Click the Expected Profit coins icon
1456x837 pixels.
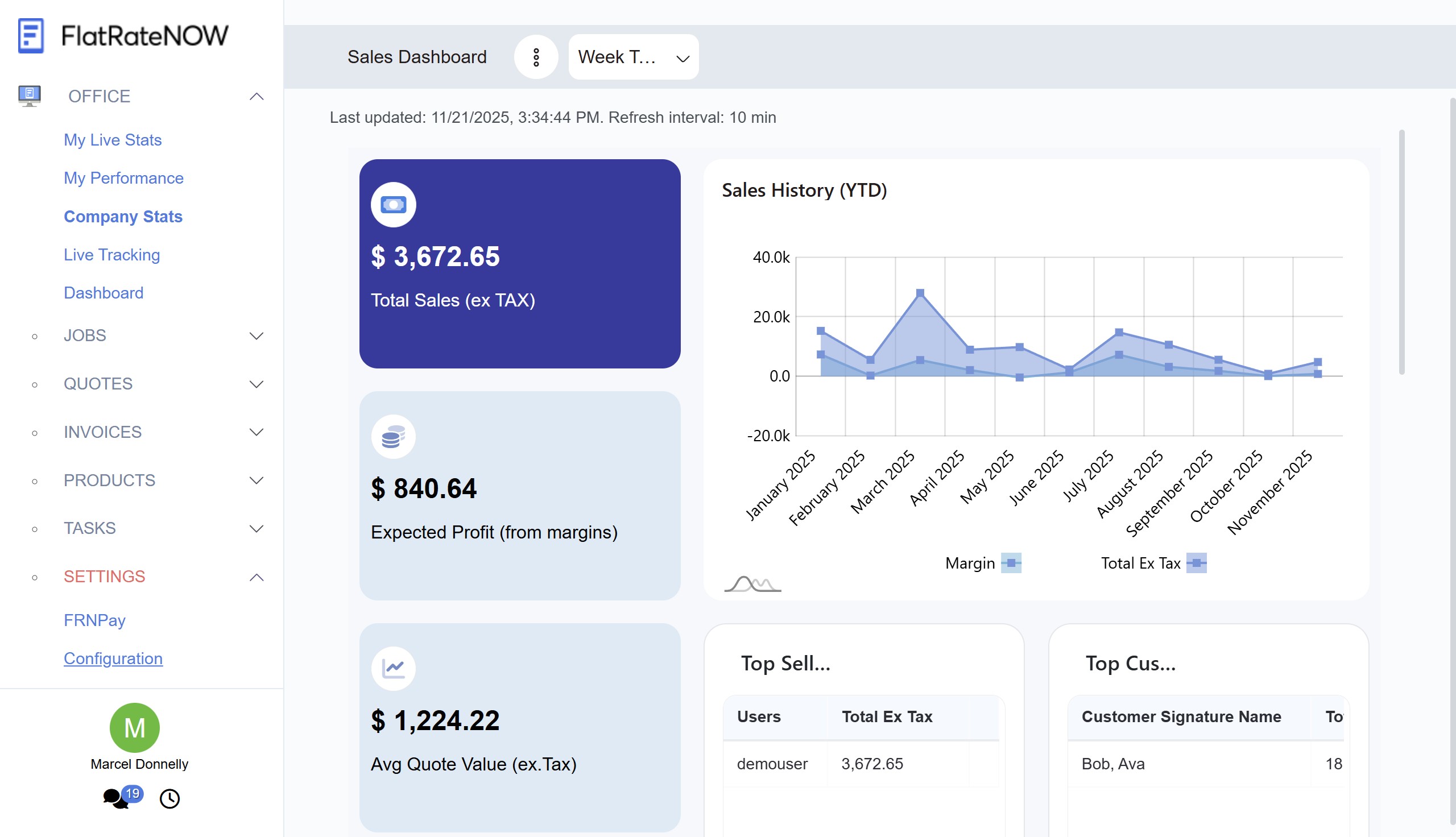click(393, 437)
